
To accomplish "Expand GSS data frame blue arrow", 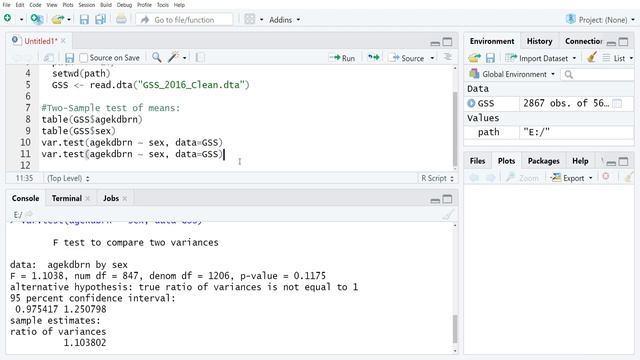I will tap(471, 103).
